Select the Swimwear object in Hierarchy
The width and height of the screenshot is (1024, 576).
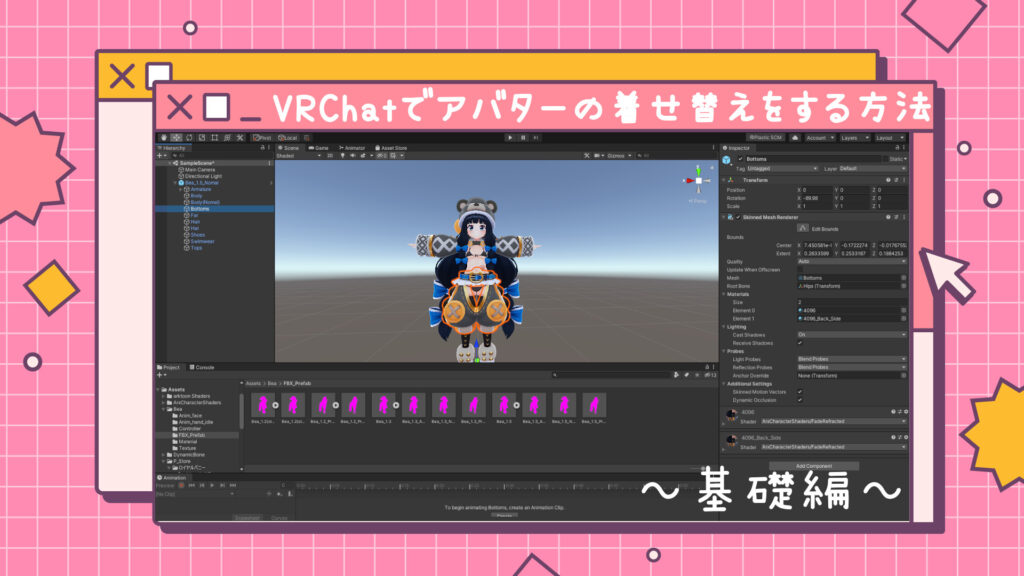(202, 242)
